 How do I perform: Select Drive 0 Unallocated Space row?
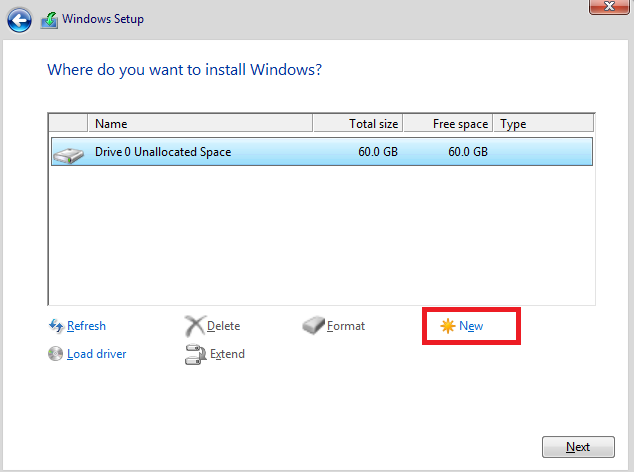322,152
